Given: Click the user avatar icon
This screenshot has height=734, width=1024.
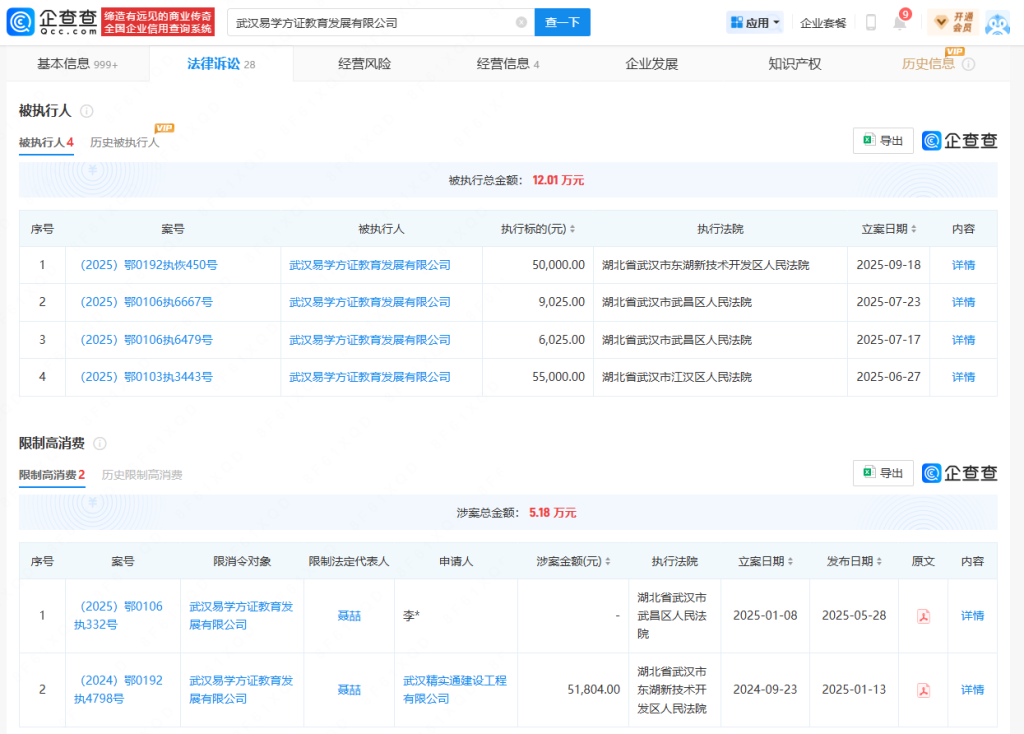Looking at the screenshot, I should click(x=997, y=22).
